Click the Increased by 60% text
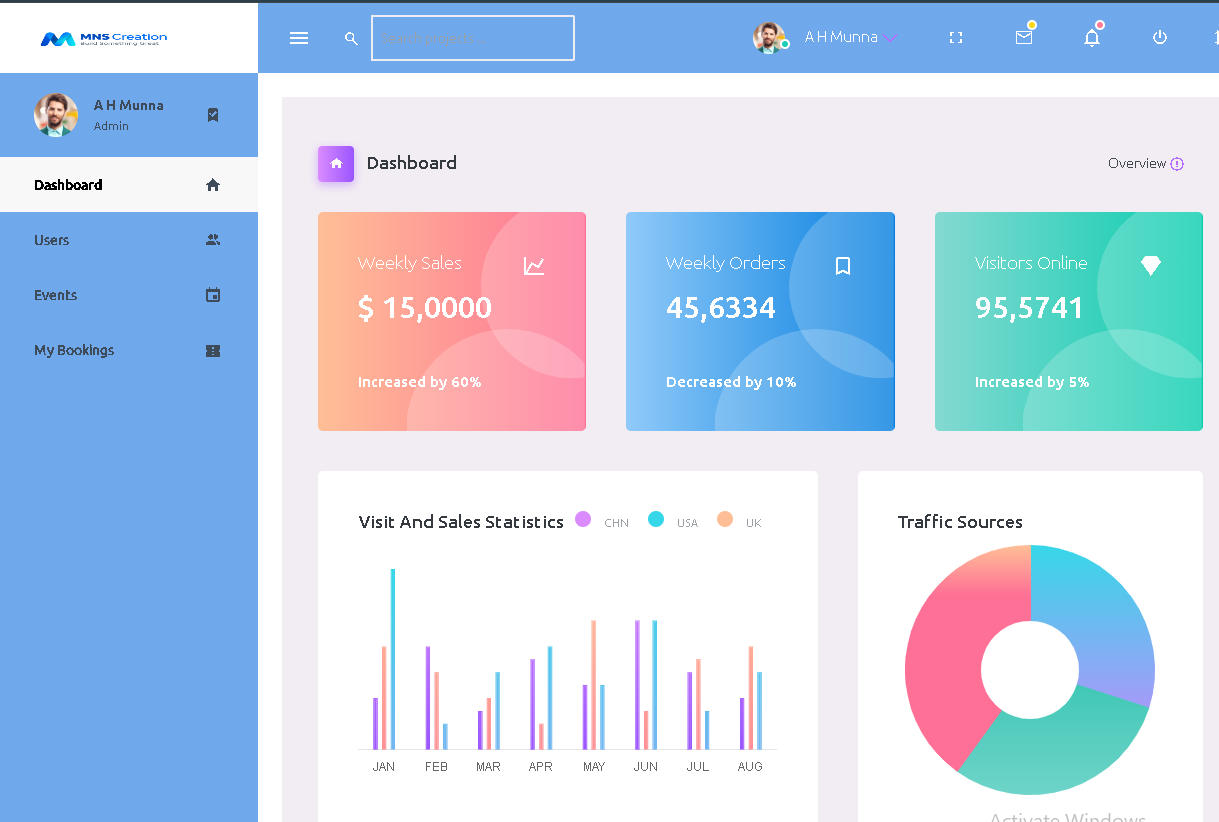The width and height of the screenshot is (1219, 822). coord(419,382)
